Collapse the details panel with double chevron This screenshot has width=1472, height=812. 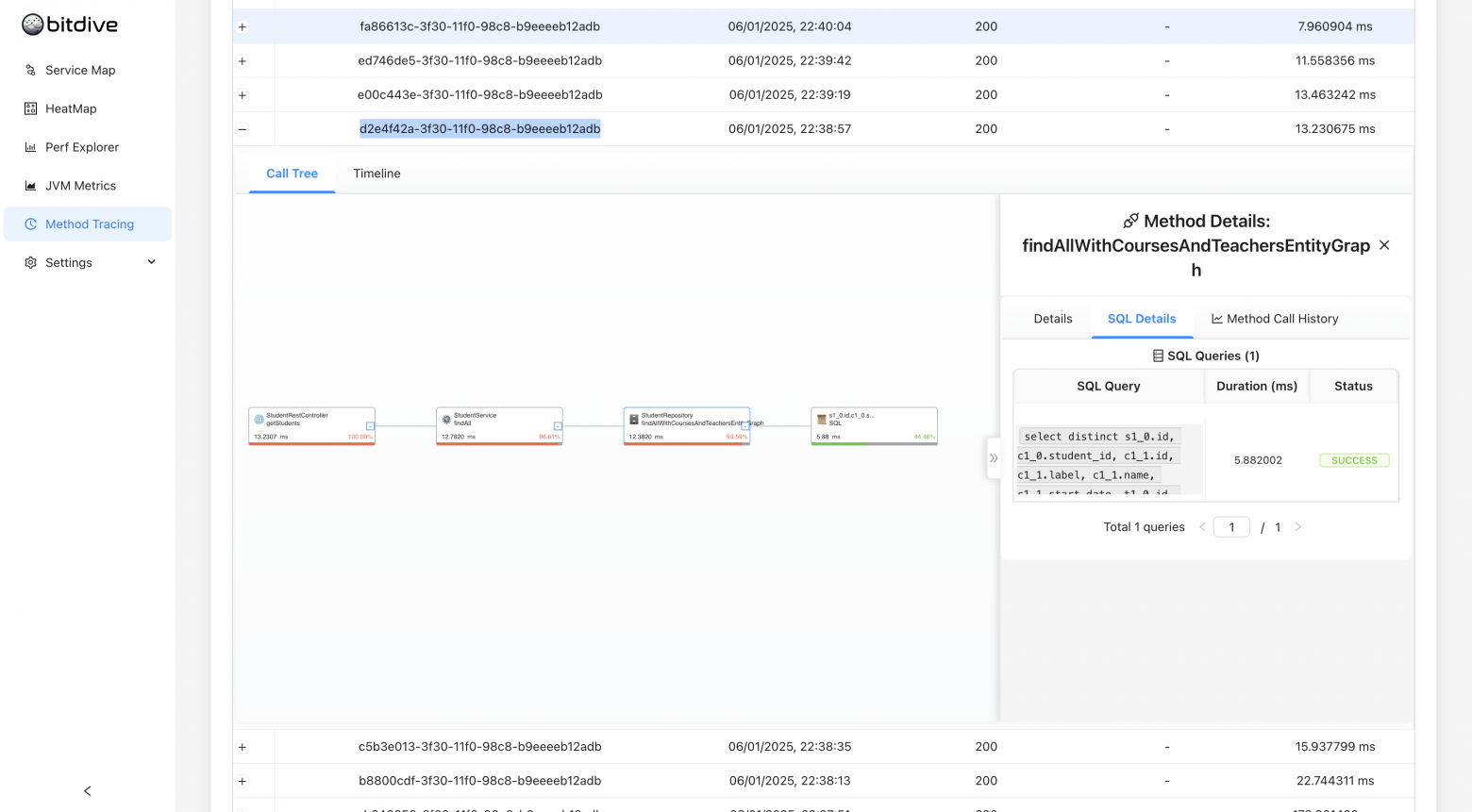point(994,458)
